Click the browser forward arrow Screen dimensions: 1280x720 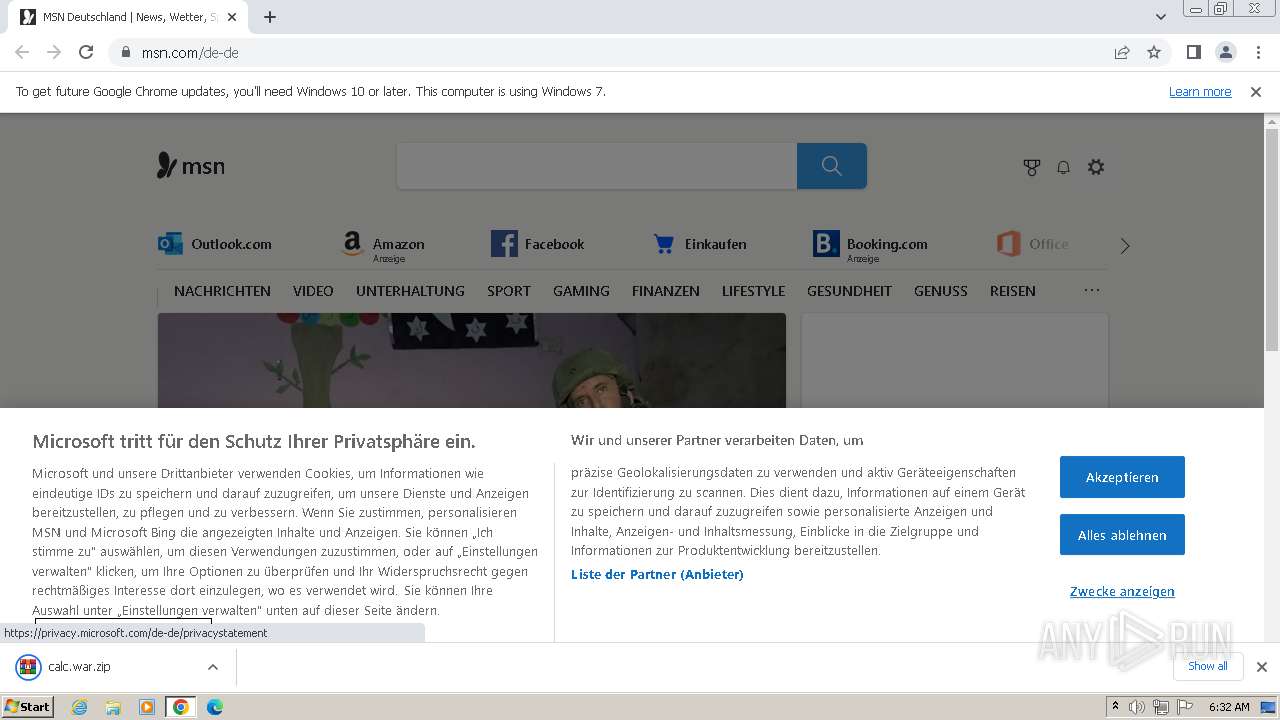54,52
